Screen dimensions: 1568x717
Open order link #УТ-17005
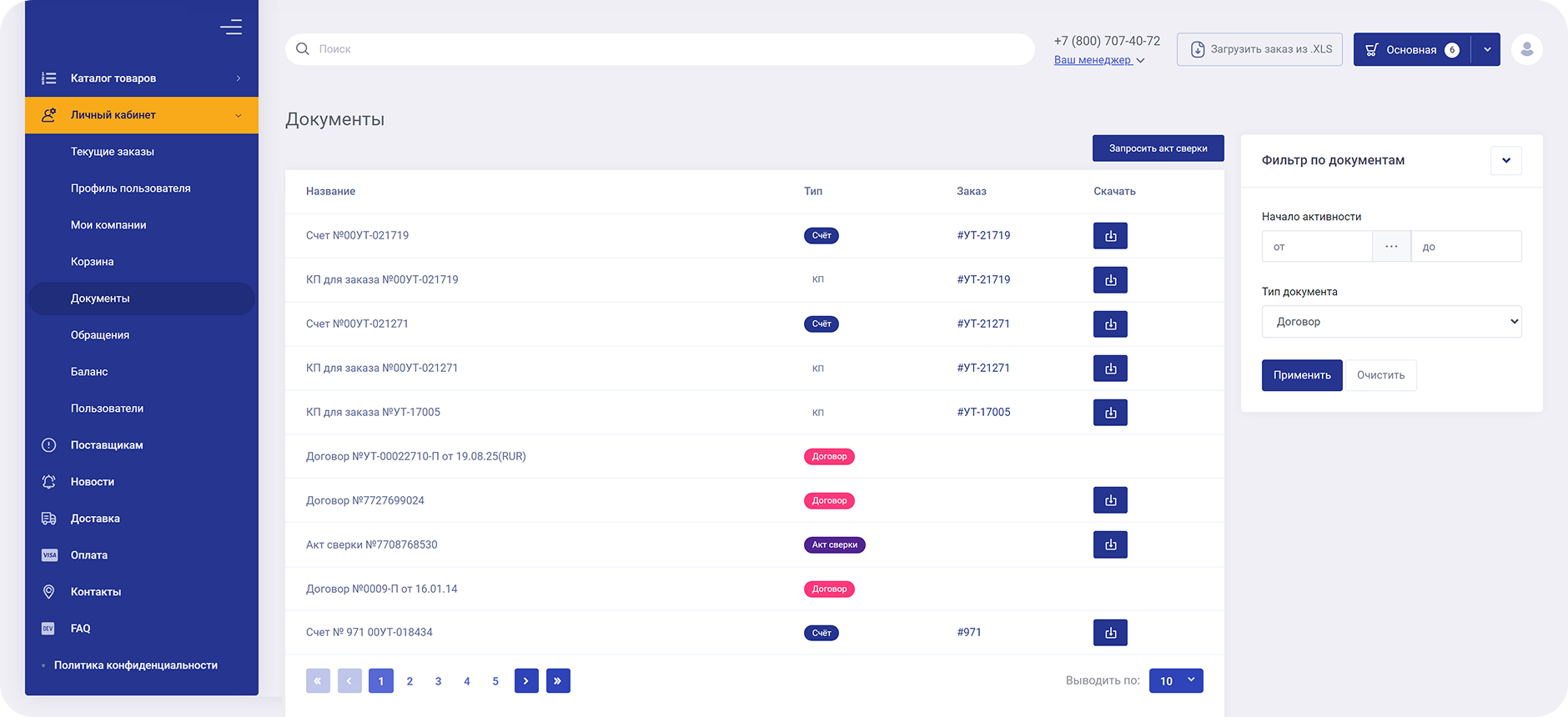click(x=983, y=412)
